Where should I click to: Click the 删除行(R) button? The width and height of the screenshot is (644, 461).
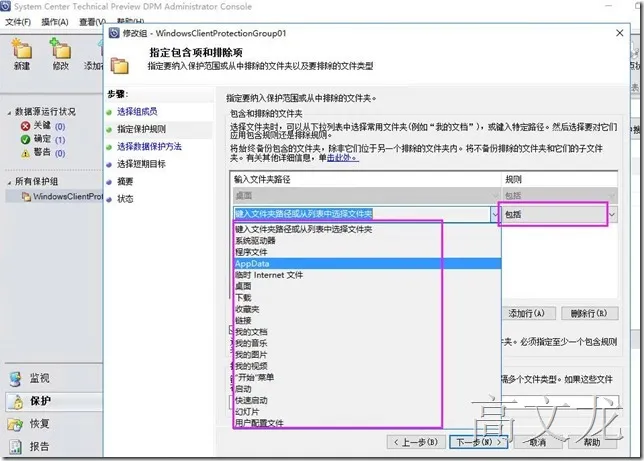(x=589, y=313)
